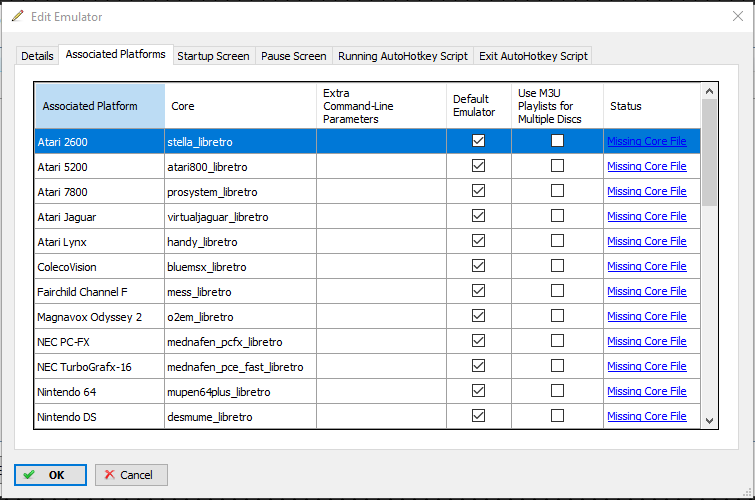This screenshot has width=755, height=500.
Task: Uncheck Default Emulator for Nintendo DS
Action: tap(478, 416)
